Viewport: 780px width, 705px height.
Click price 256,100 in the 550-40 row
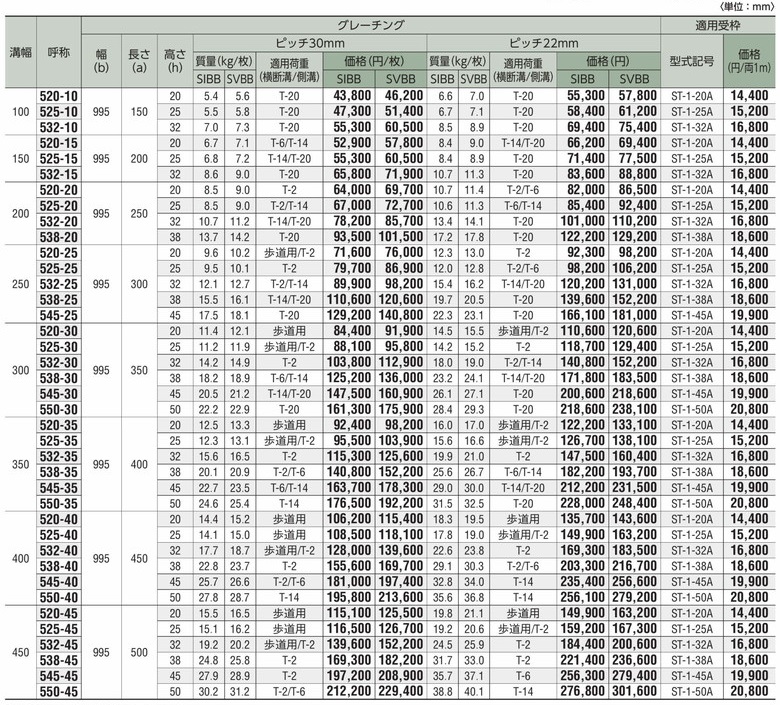(x=583, y=597)
